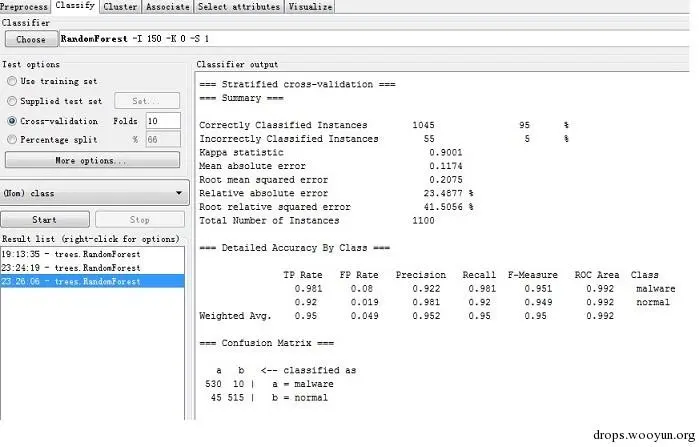Click the Kappa statistic value 0.9001
The width and height of the screenshot is (699, 447).
coord(446,152)
